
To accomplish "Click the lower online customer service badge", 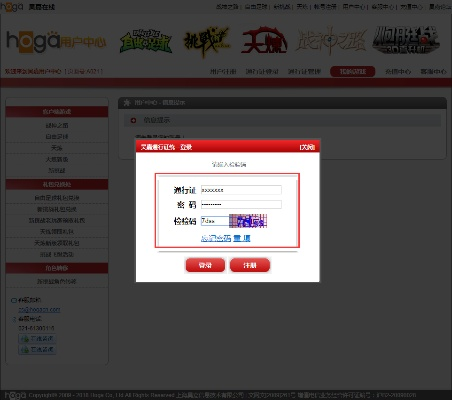I will 37,350.
